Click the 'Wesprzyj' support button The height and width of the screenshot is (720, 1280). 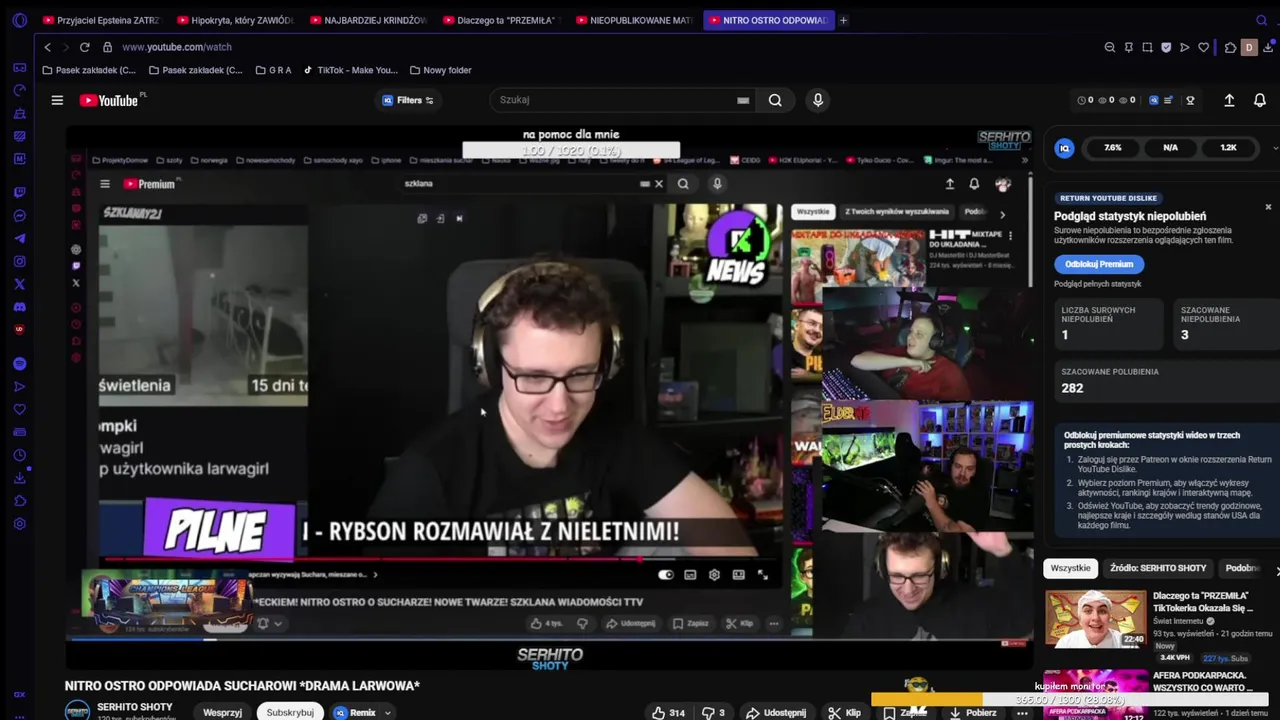tap(222, 712)
